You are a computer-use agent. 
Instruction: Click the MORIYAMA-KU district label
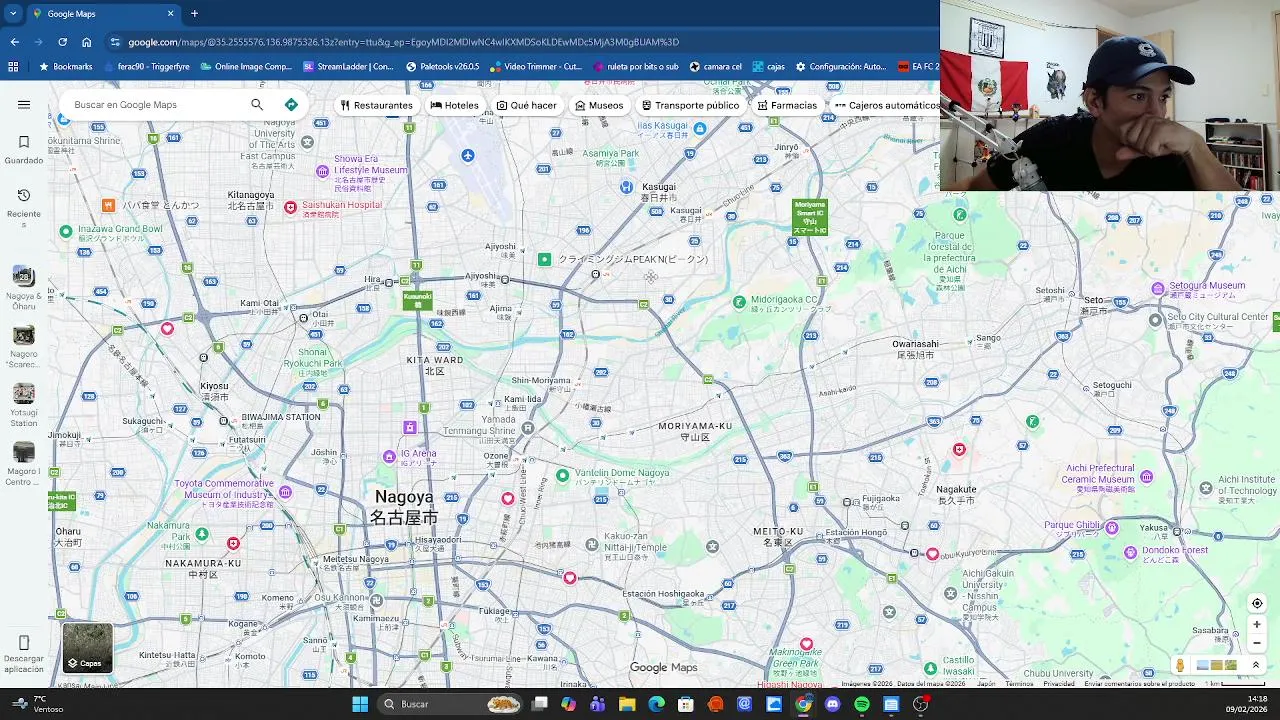coord(695,430)
